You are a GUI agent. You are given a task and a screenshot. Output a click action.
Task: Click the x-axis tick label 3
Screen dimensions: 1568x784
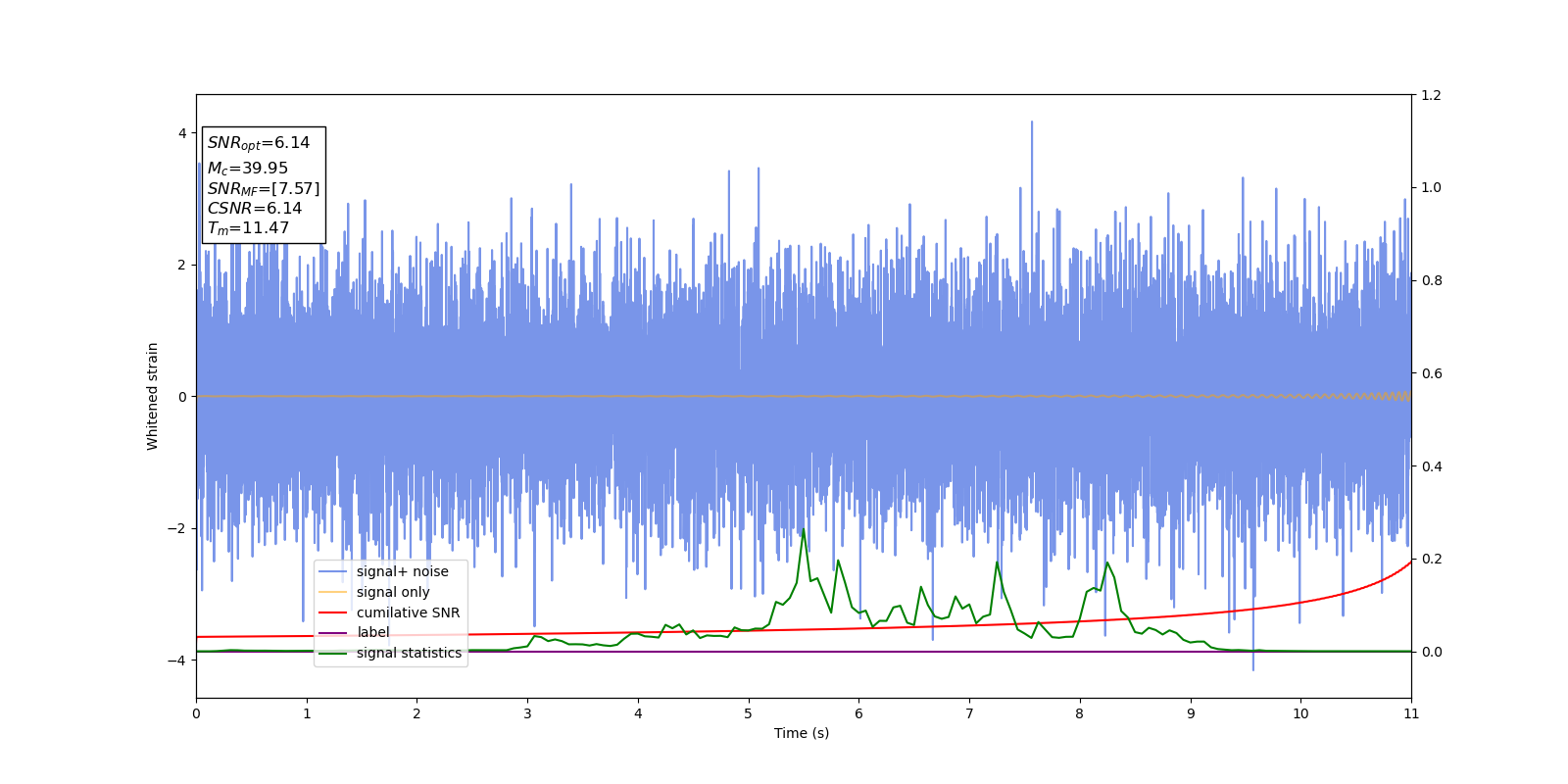527,713
